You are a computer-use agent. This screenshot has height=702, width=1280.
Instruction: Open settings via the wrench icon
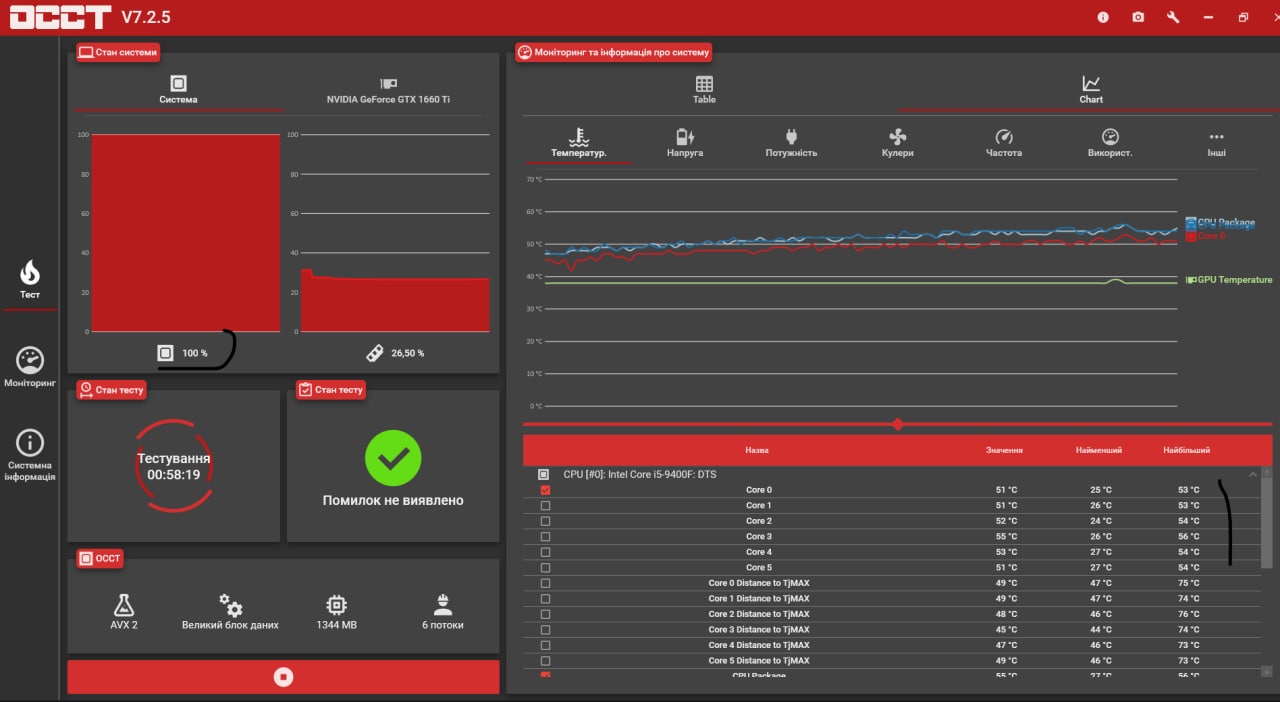coord(1173,17)
